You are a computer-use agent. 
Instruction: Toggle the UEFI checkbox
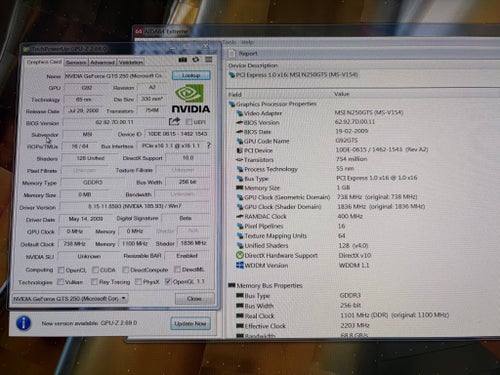(x=189, y=122)
